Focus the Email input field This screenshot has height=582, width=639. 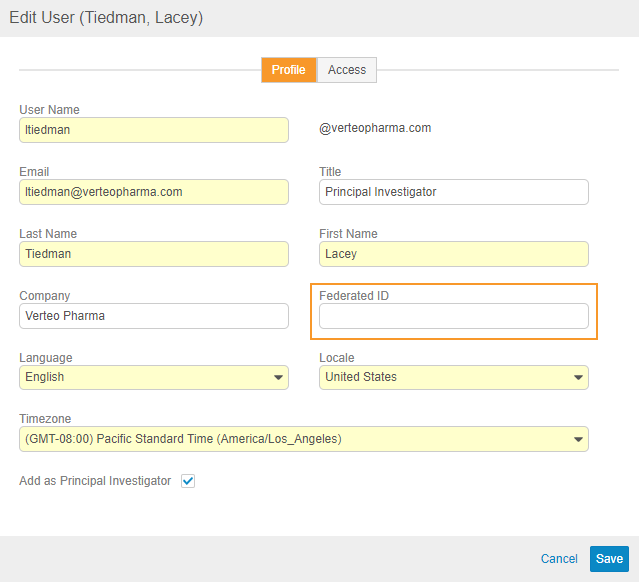point(153,192)
